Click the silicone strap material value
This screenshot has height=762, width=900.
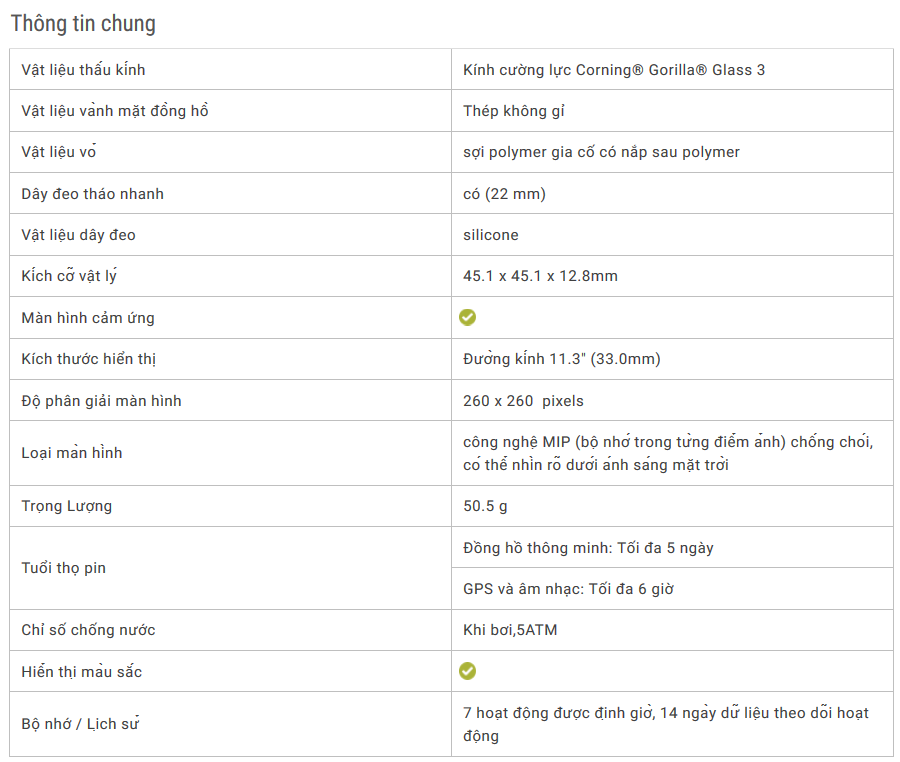[491, 235]
